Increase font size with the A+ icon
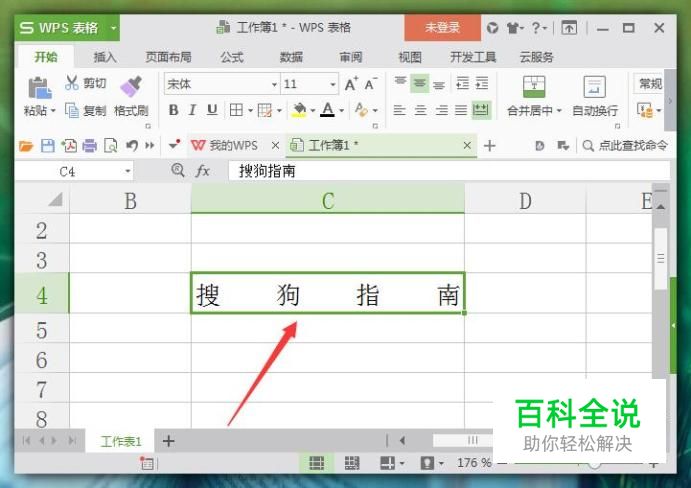The height and width of the screenshot is (488, 691). pos(351,84)
